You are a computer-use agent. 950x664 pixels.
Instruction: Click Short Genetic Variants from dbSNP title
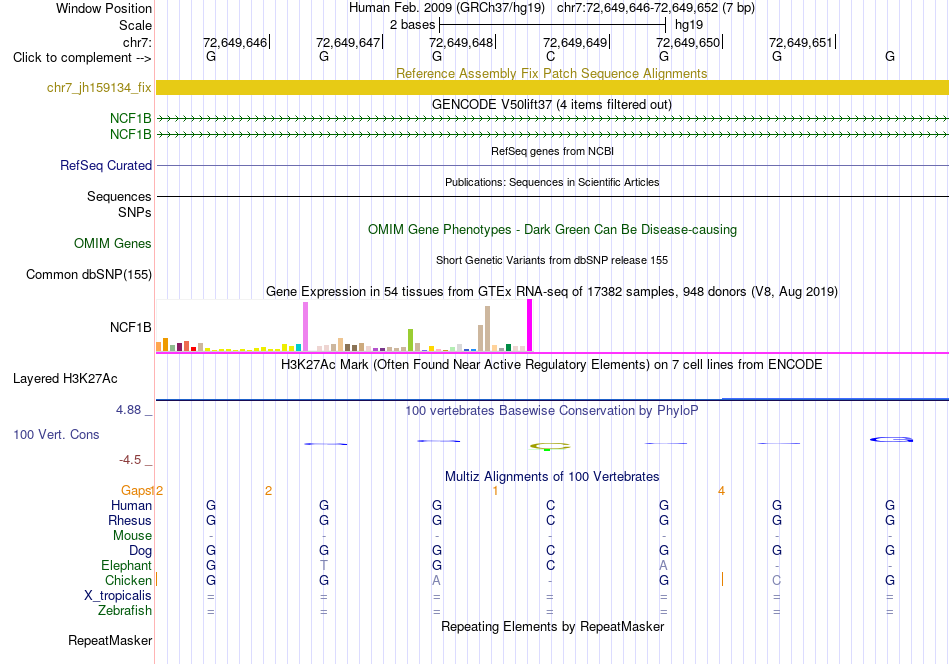[552, 260]
